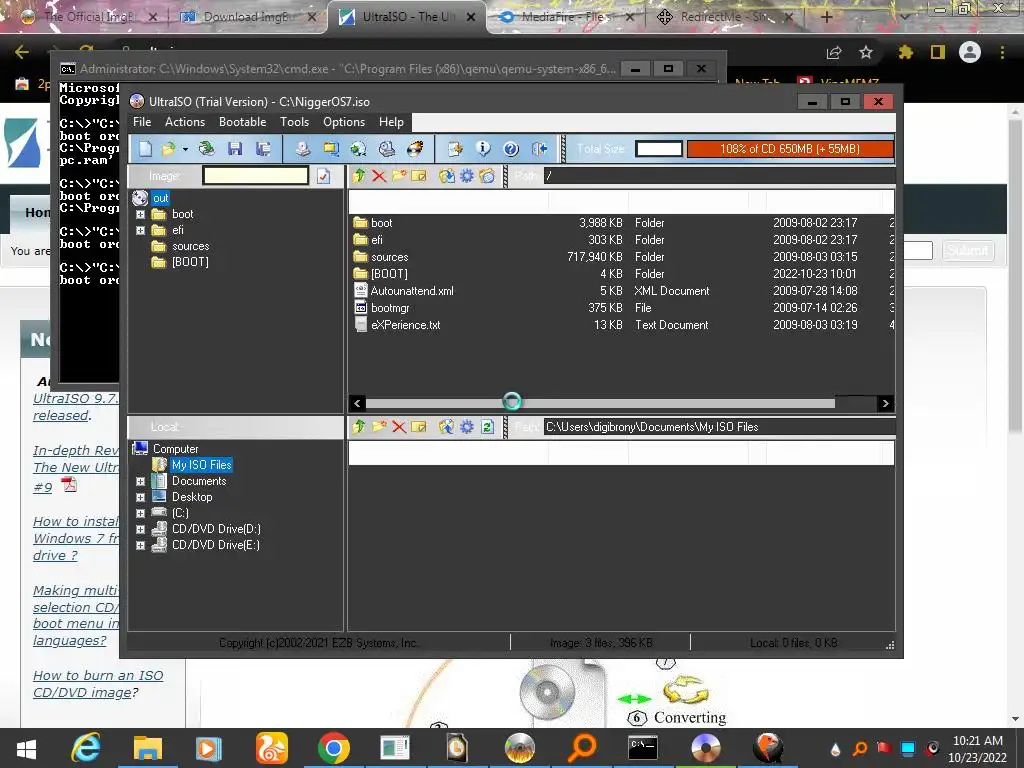Click the Rename icon in the image pane toolbar
Screen dimensions: 1024x768
coord(419,176)
